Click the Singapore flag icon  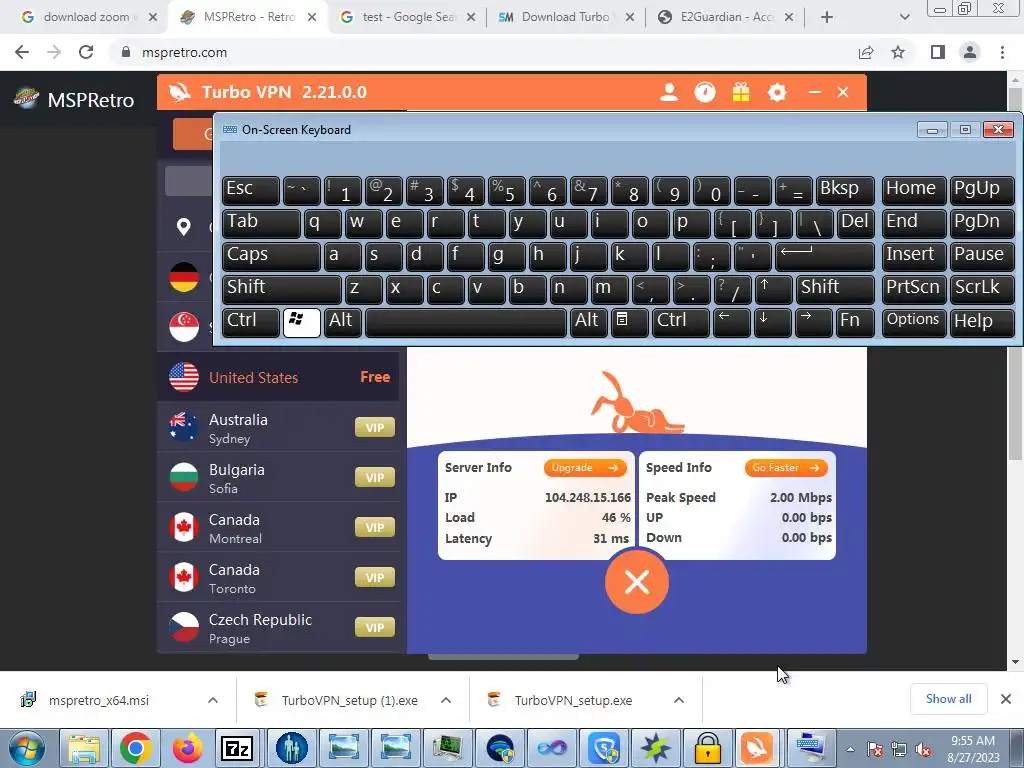tap(184, 327)
